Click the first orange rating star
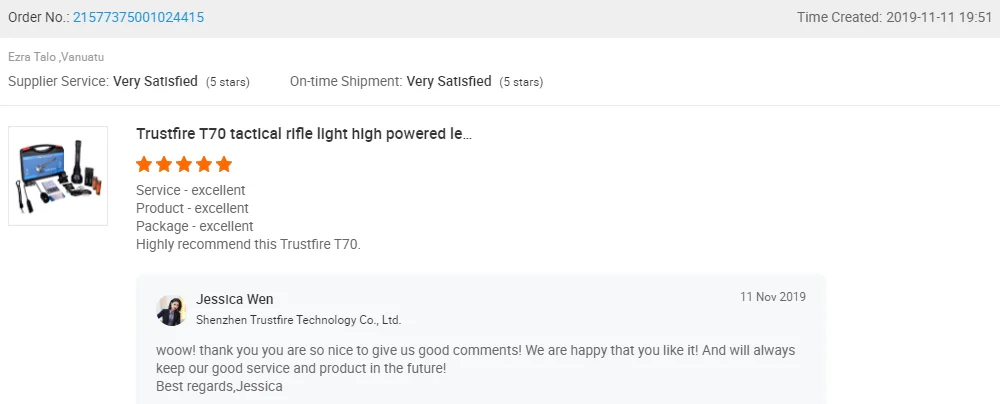Image resolution: width=1000 pixels, height=404 pixels. [x=144, y=164]
